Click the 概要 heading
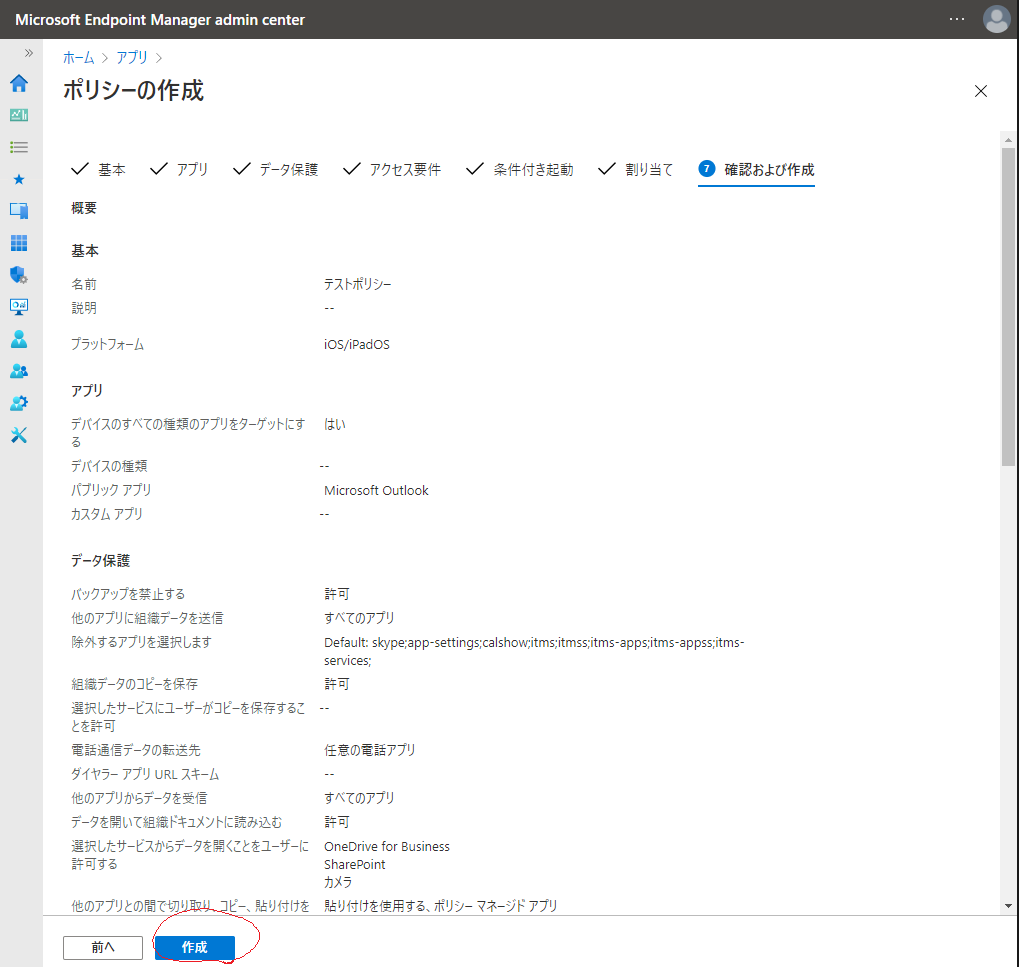This screenshot has width=1019, height=967. pos(84,208)
